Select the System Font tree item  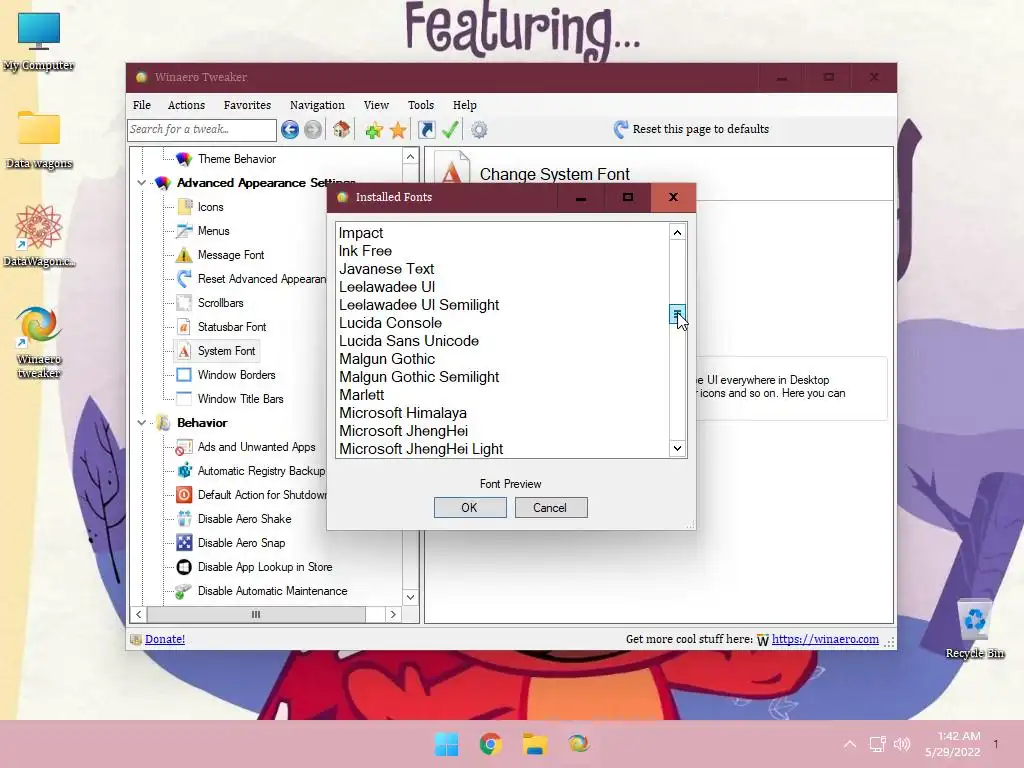(x=227, y=351)
